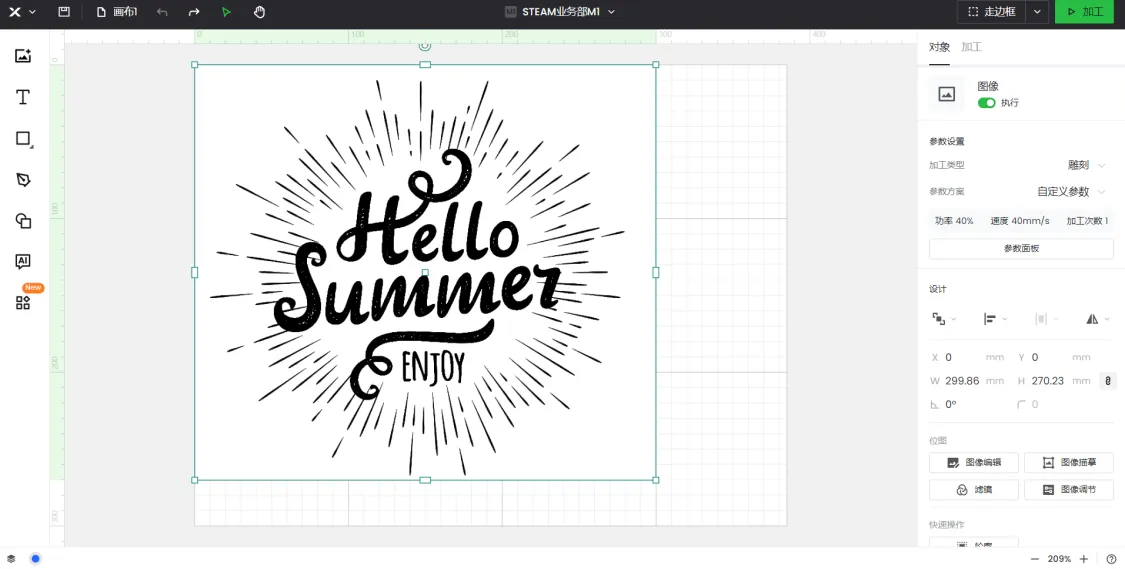The height and width of the screenshot is (569, 1125).
Task: Open the layers panel icon
Action: pos(11,558)
